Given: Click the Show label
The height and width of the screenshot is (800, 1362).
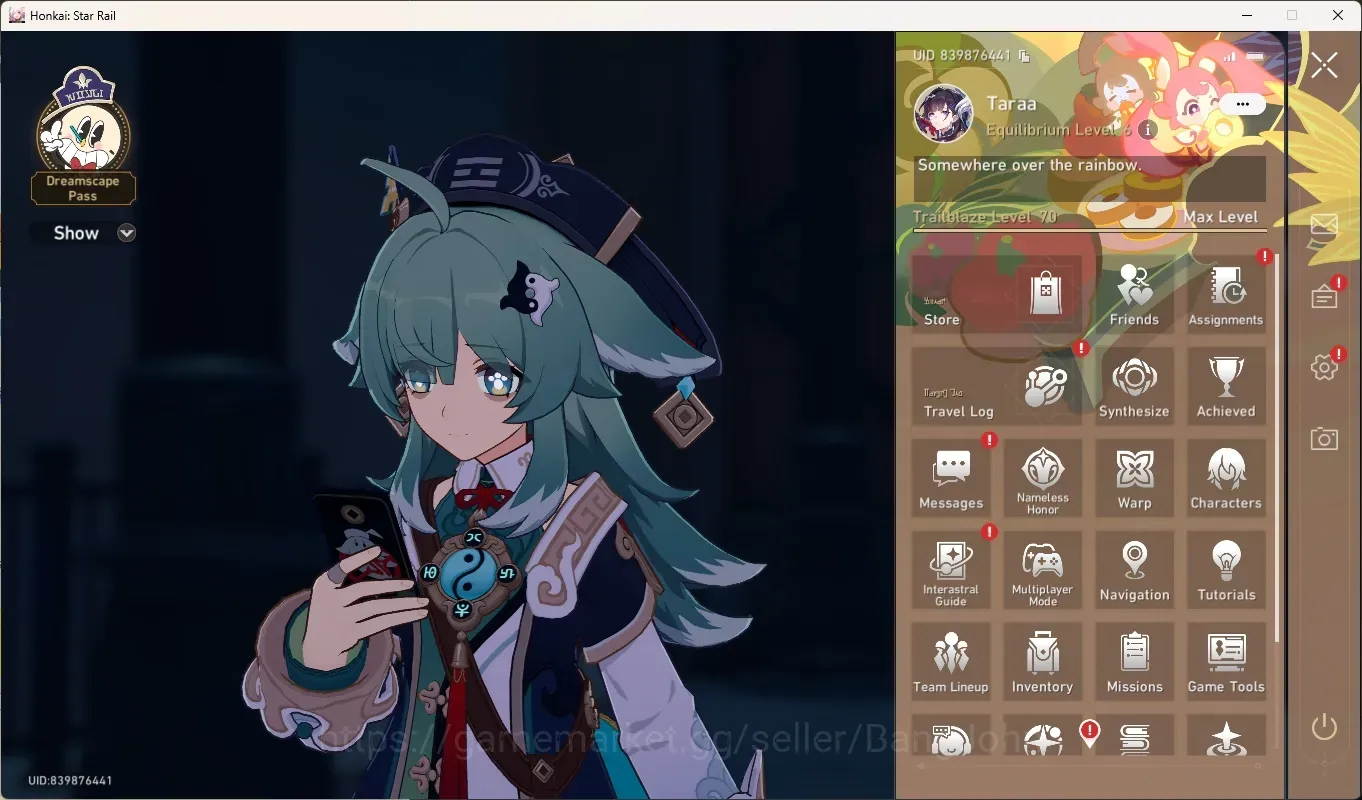Looking at the screenshot, I should (x=76, y=233).
